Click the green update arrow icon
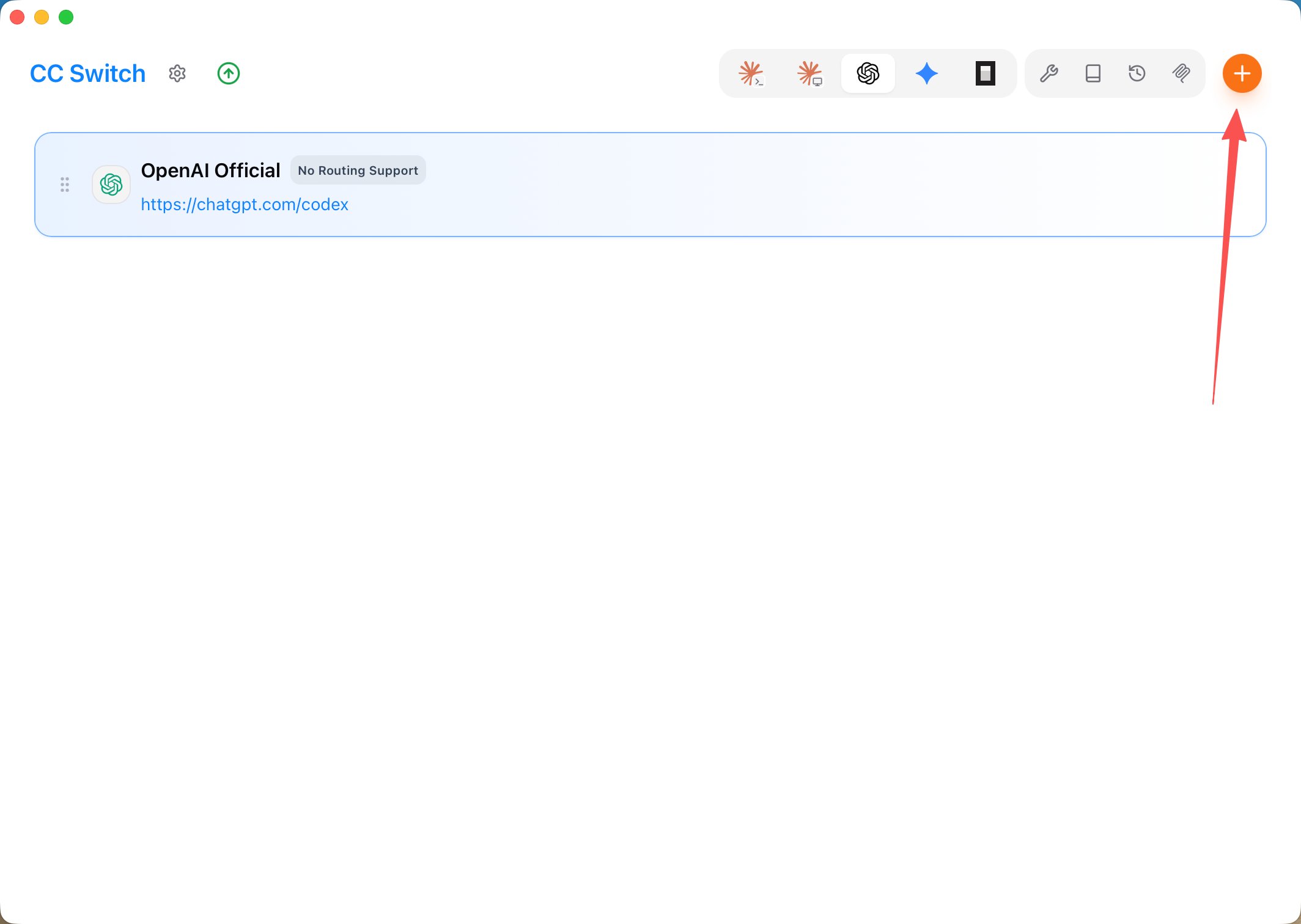 (229, 73)
